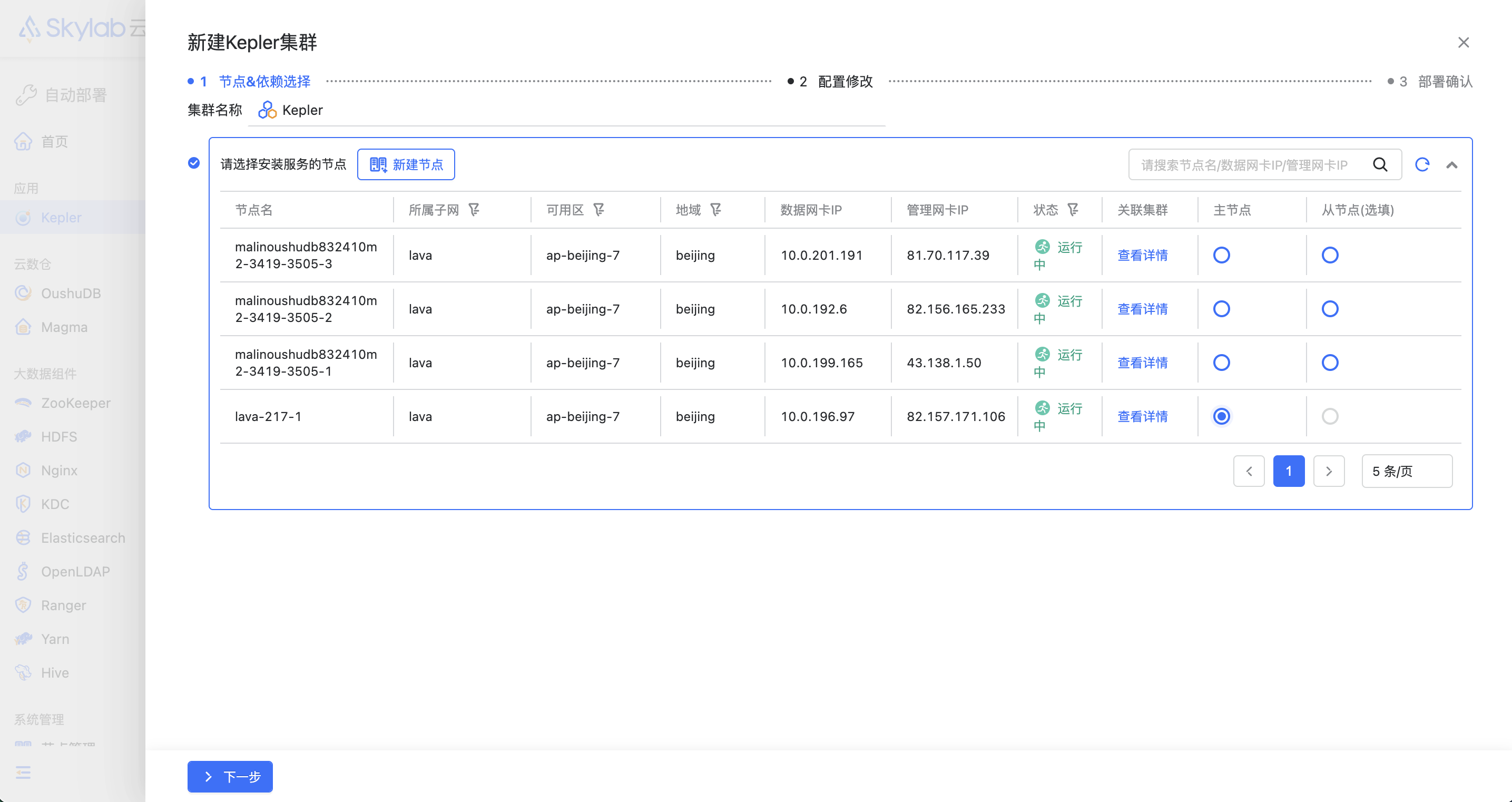This screenshot has height=802, width=1512.
Task: Select 从节点 radio for node 3505-3
Action: pos(1330,255)
